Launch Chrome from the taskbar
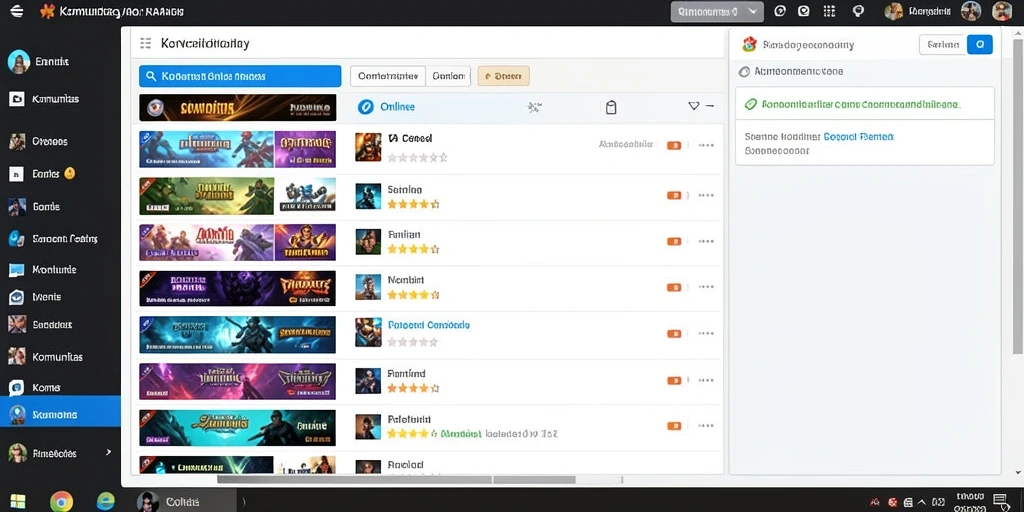 pos(61,502)
